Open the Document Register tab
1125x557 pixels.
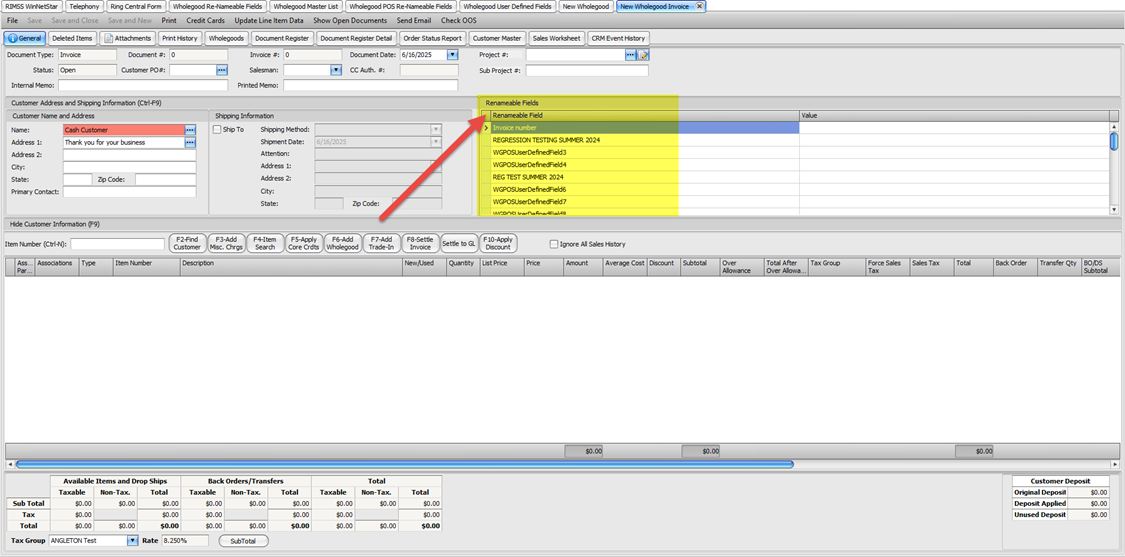click(x=282, y=38)
